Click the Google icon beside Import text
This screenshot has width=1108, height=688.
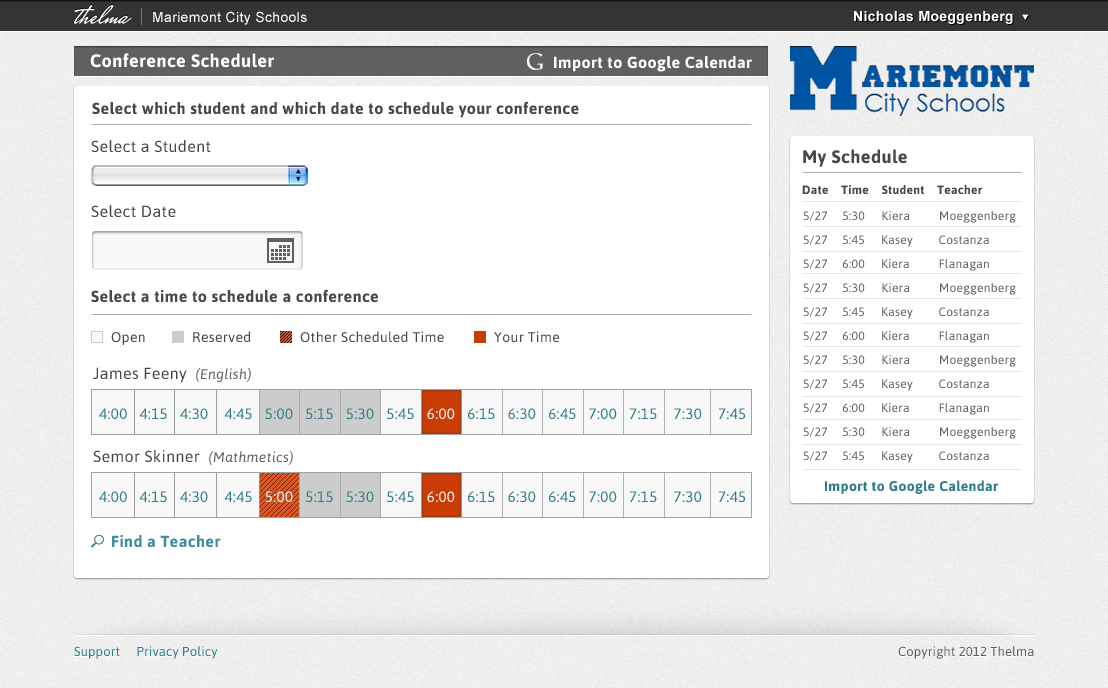(535, 62)
